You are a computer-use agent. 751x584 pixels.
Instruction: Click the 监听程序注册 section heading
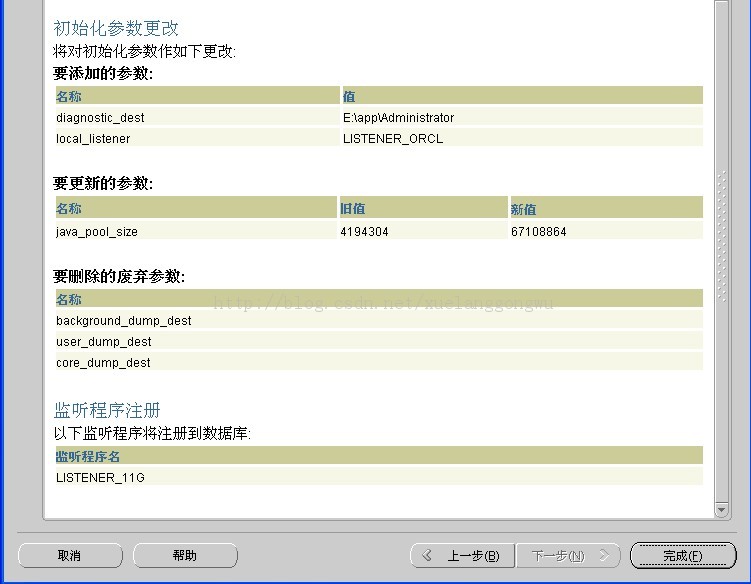107,410
